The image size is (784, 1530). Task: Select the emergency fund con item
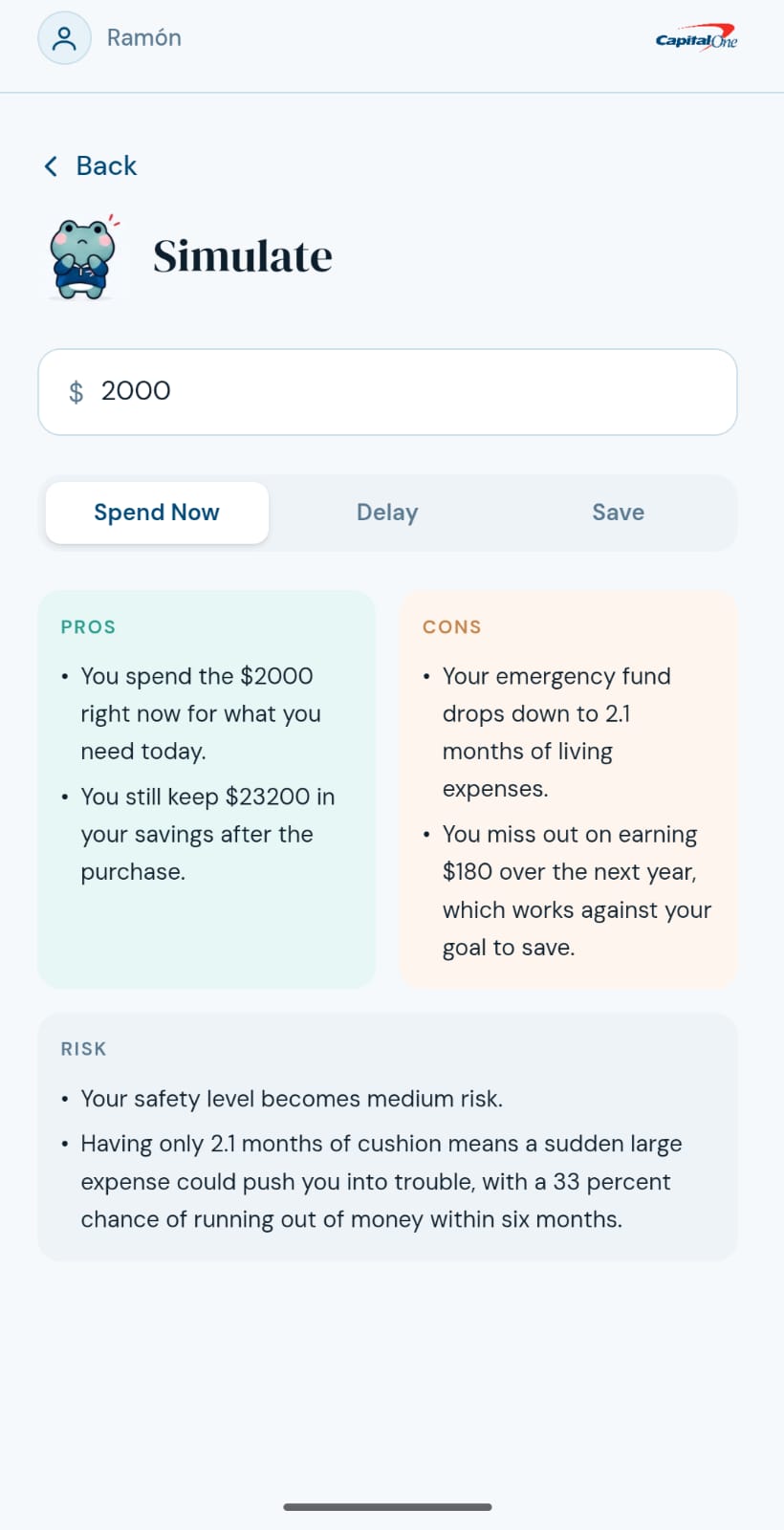coord(556,732)
